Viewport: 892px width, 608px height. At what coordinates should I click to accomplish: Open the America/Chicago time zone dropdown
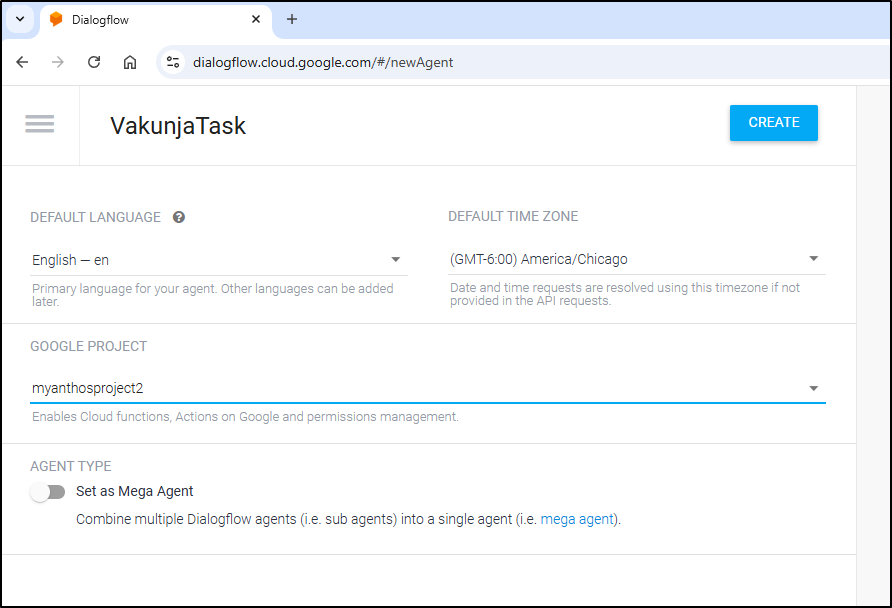(637, 259)
